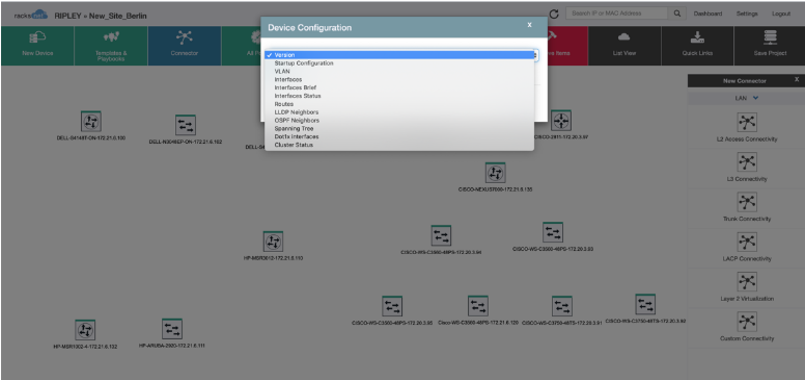Select Custom Connectivity icon
The image size is (806, 380).
click(x=746, y=322)
